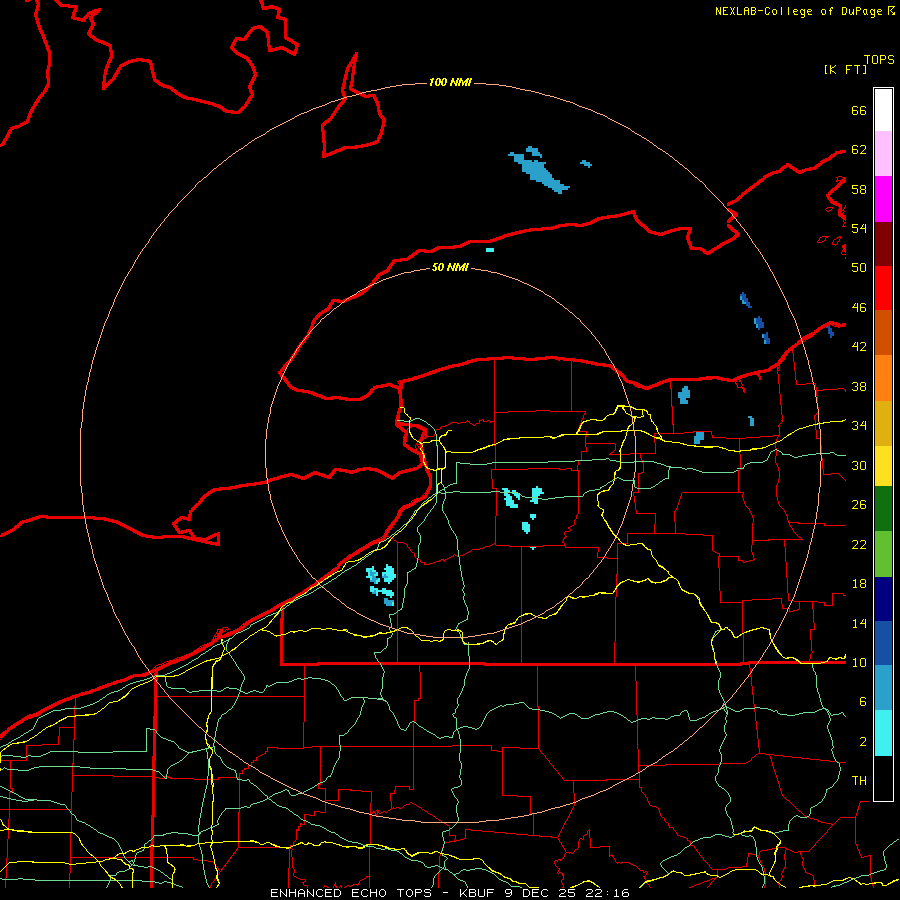Click the black TH threshold legend swatch
The width and height of the screenshot is (900, 900).
(883, 778)
